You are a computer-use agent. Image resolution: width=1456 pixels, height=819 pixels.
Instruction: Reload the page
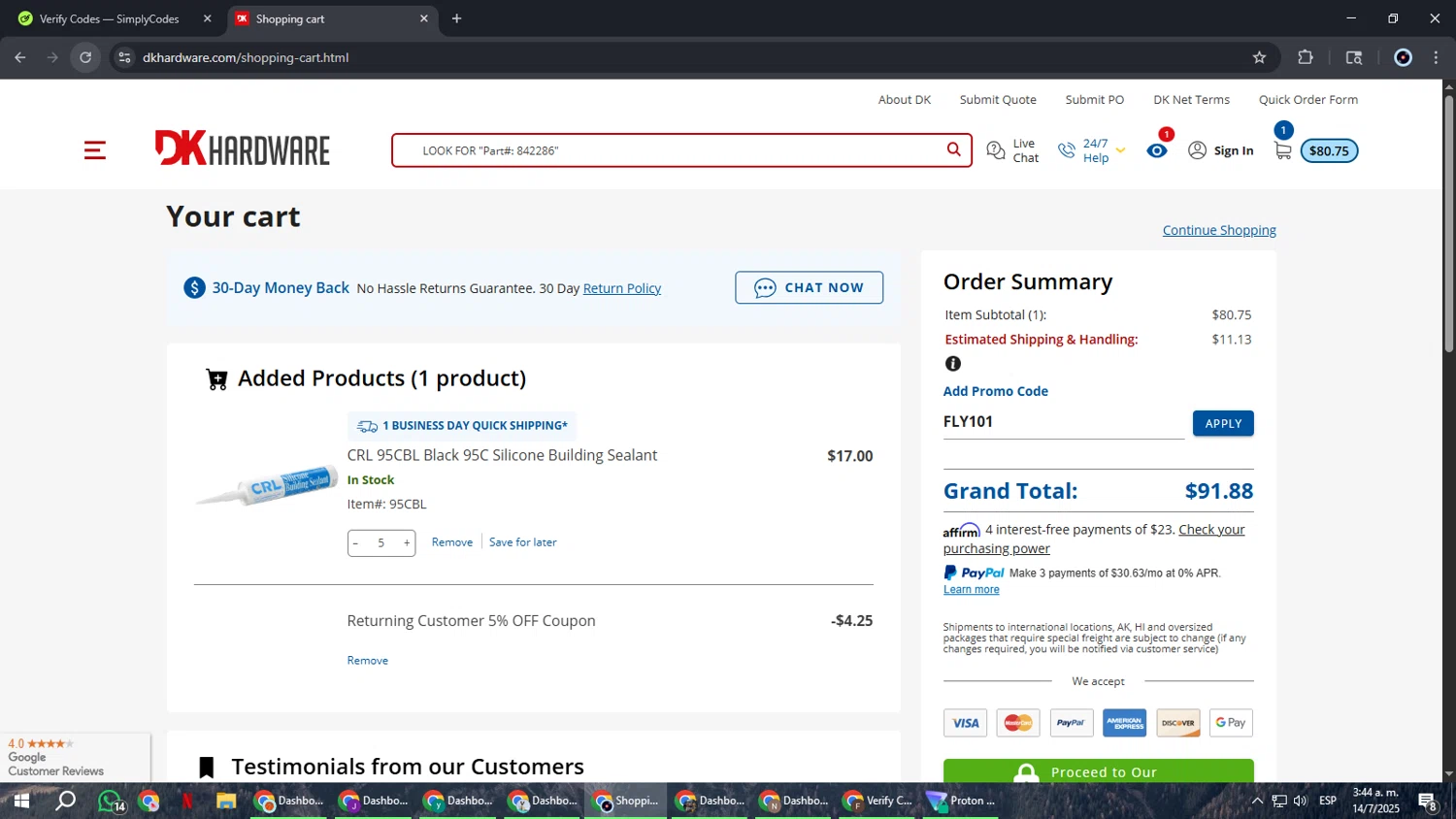(x=85, y=57)
